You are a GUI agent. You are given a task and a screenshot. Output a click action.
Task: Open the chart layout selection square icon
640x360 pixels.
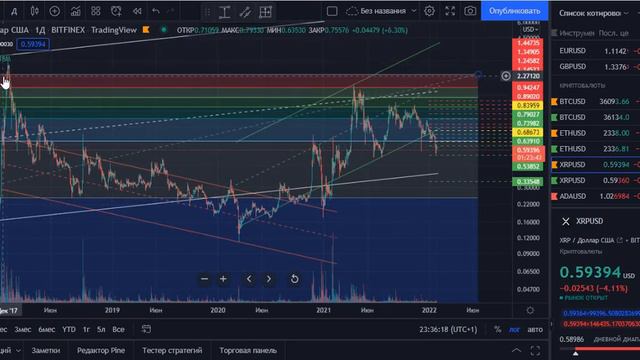(x=332, y=11)
